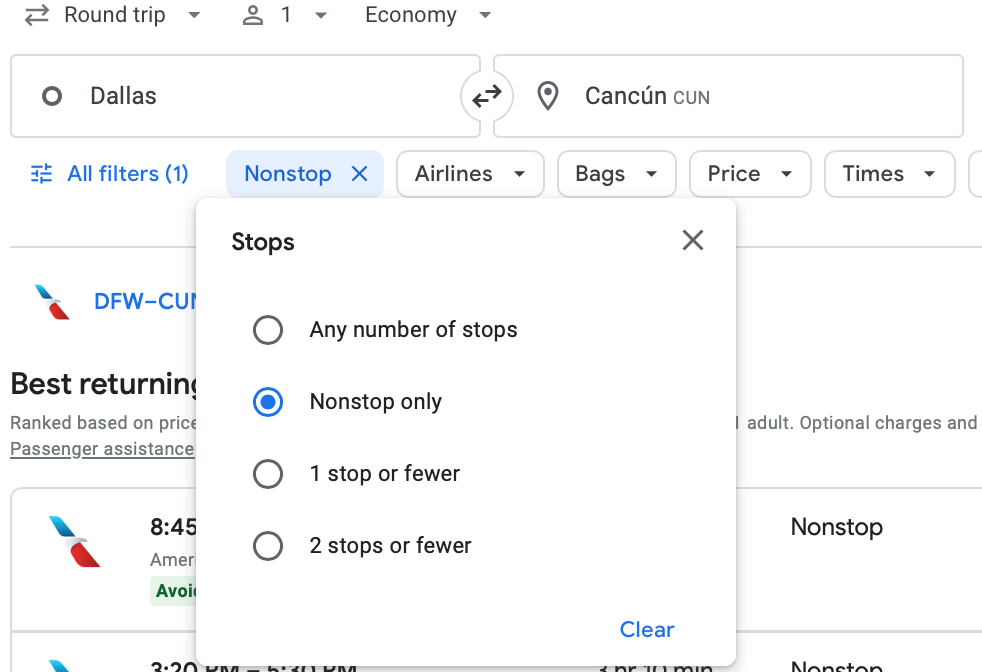Close the Stops popup
Viewport: 982px width, 672px height.
point(692,240)
